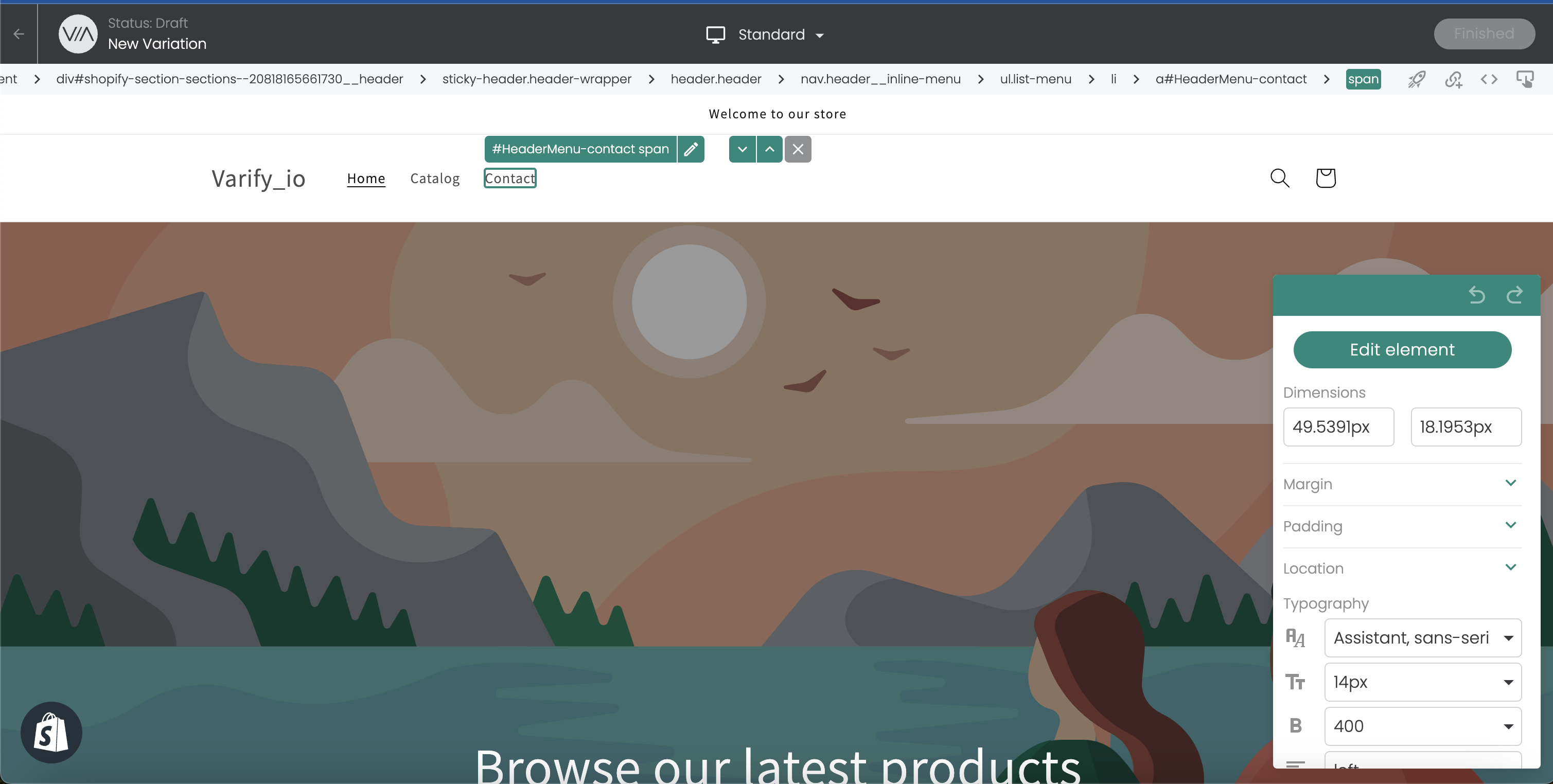Expand the Padding section
The width and height of the screenshot is (1553, 784).
(x=1402, y=526)
